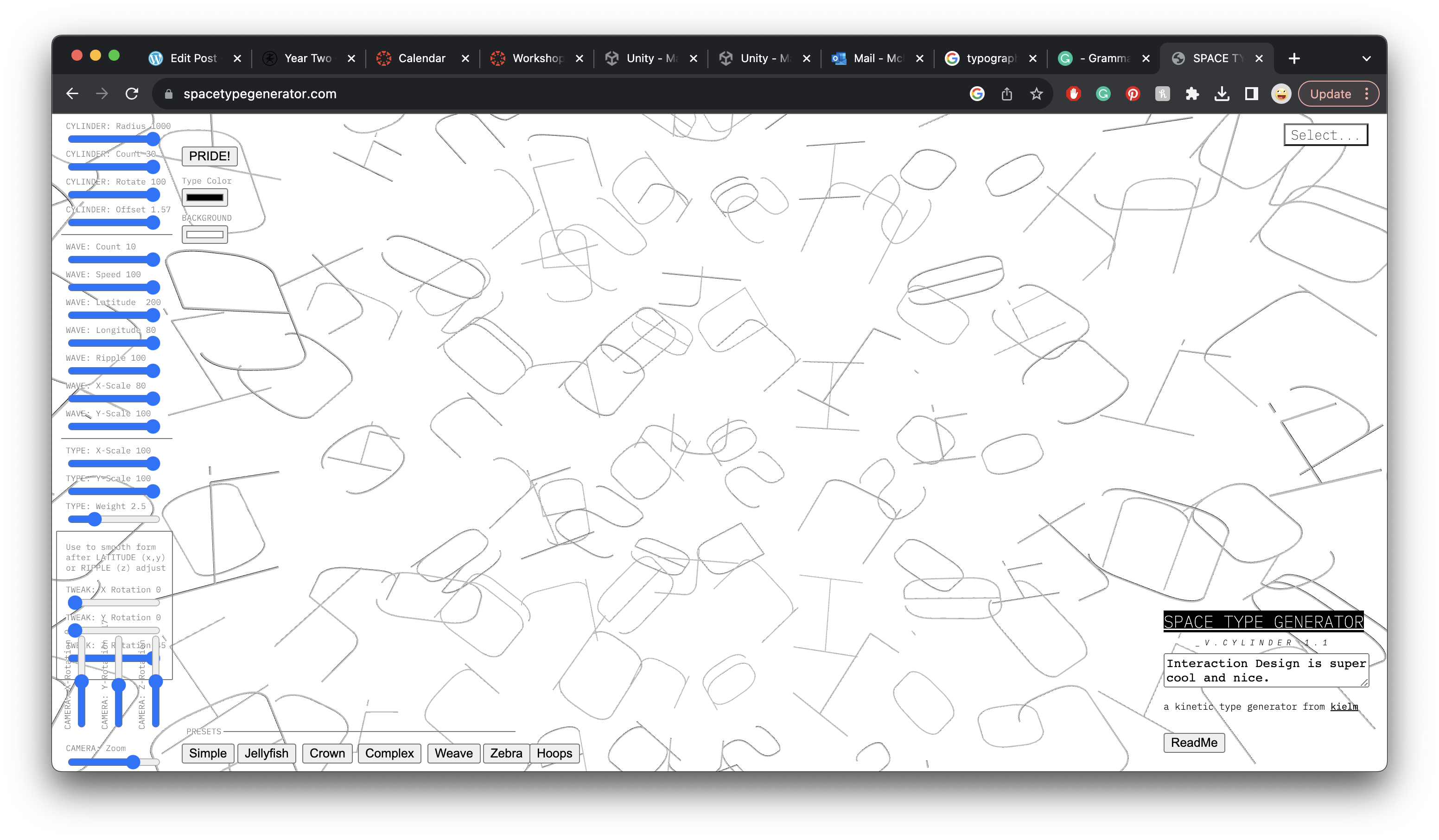
Task: Expand tab search chevron in tab bar
Action: coord(1367,58)
